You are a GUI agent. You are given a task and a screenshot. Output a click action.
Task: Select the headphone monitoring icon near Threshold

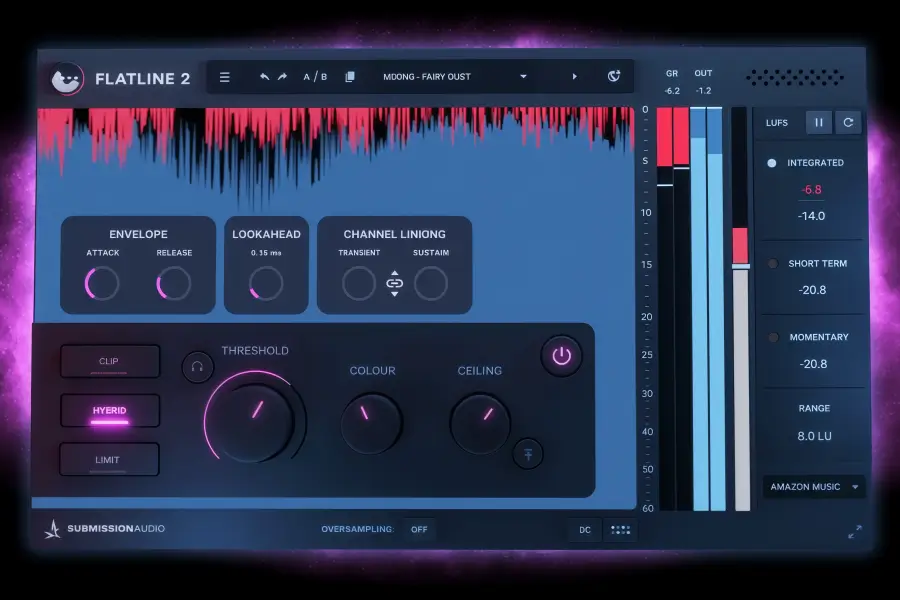(x=197, y=366)
